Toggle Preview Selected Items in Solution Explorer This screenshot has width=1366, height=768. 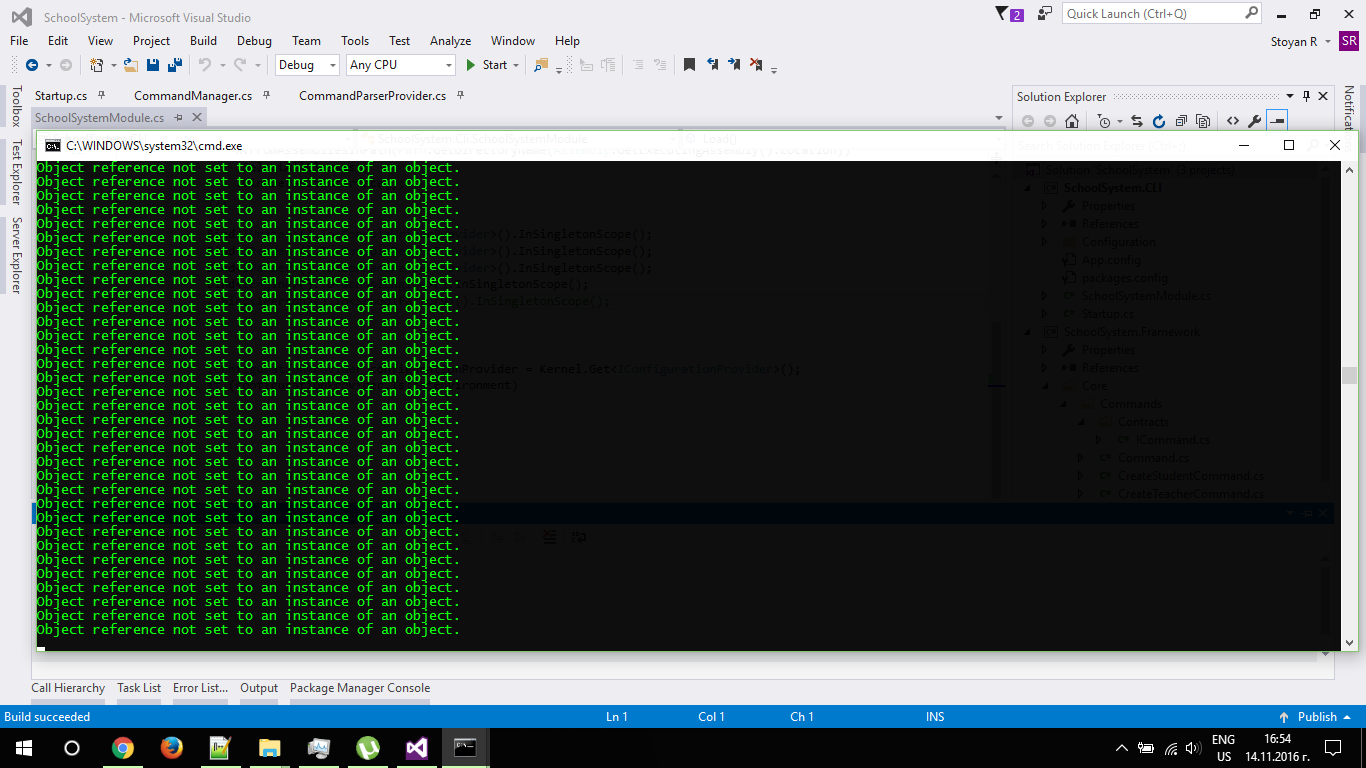coord(1277,121)
